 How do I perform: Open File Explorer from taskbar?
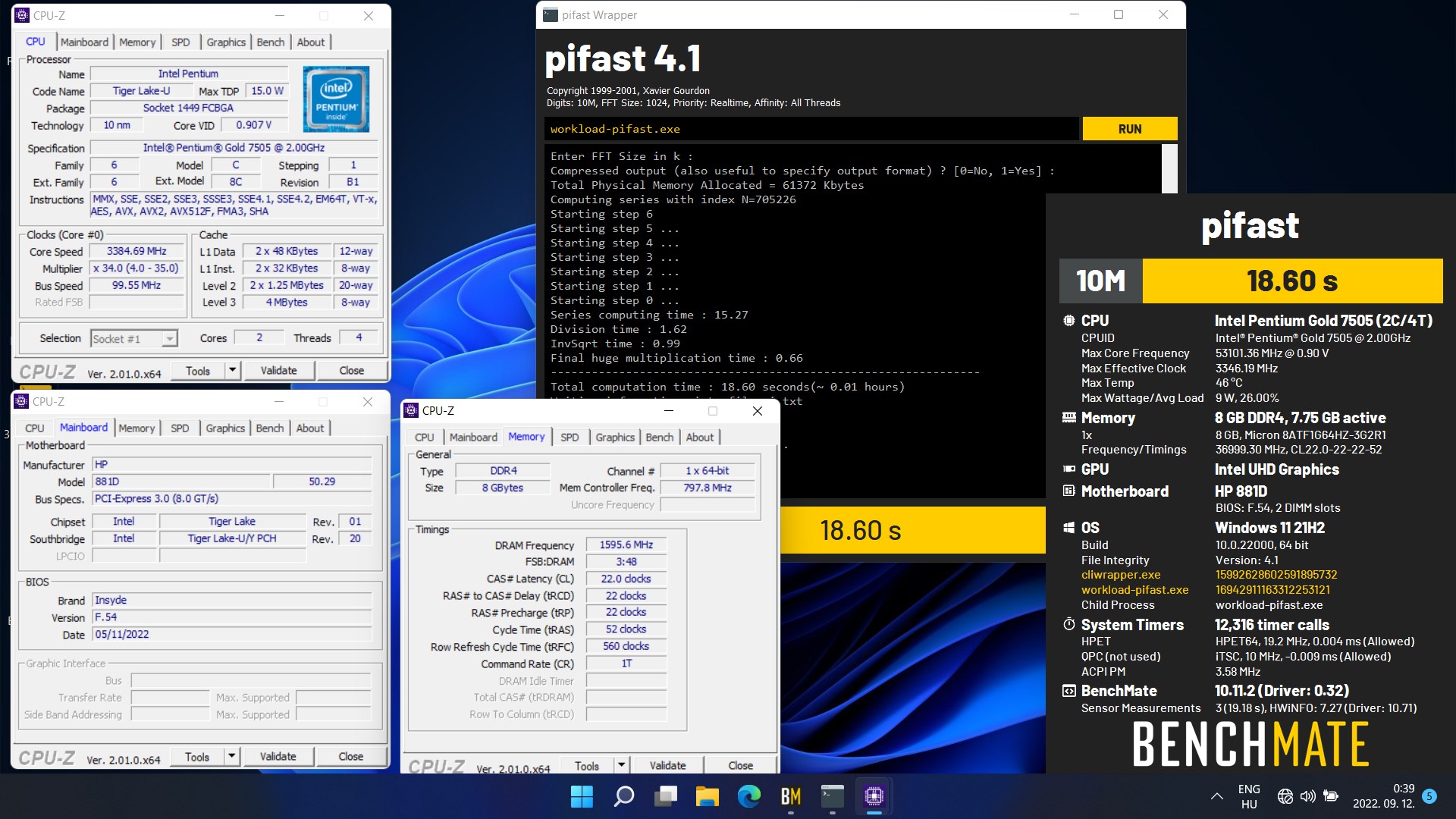707,796
